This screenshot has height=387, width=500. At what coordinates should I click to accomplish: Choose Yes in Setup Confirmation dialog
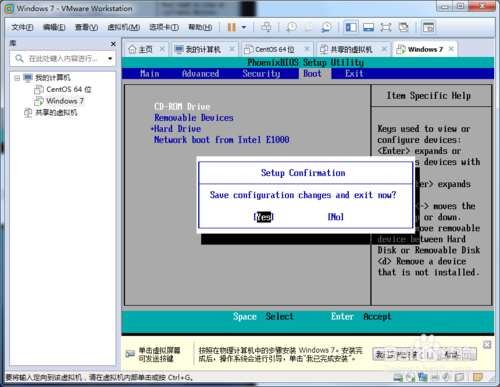[x=263, y=217]
